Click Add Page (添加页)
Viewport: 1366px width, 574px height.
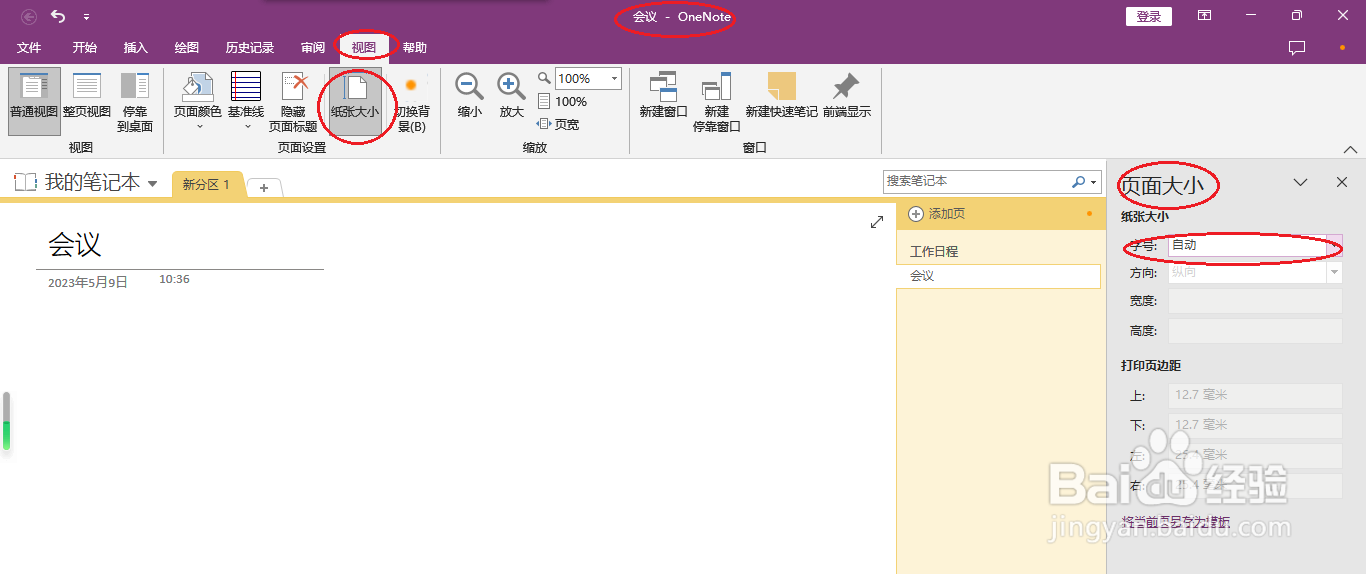pos(937,214)
